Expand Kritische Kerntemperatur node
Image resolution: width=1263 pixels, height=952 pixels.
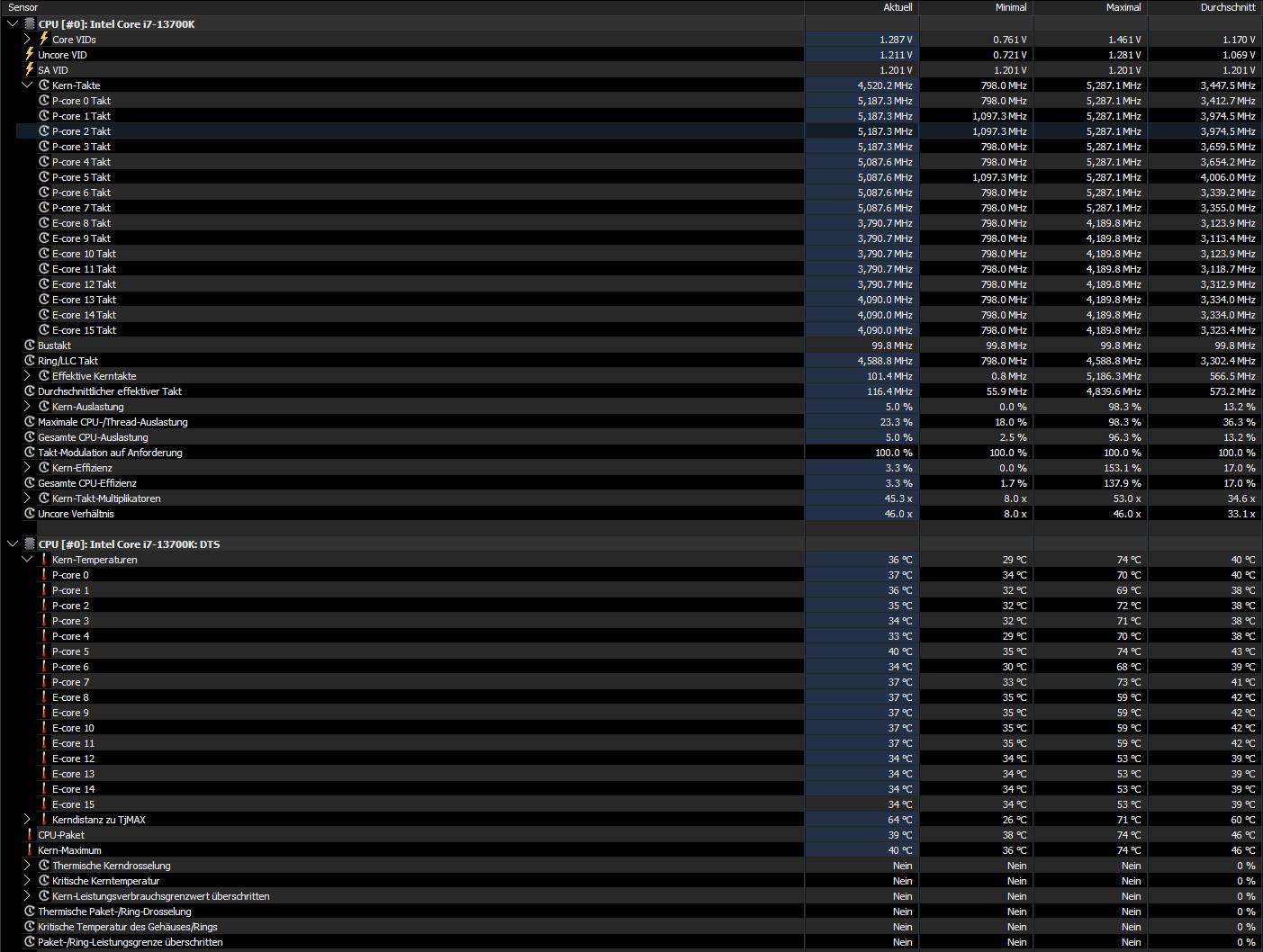click(27, 881)
